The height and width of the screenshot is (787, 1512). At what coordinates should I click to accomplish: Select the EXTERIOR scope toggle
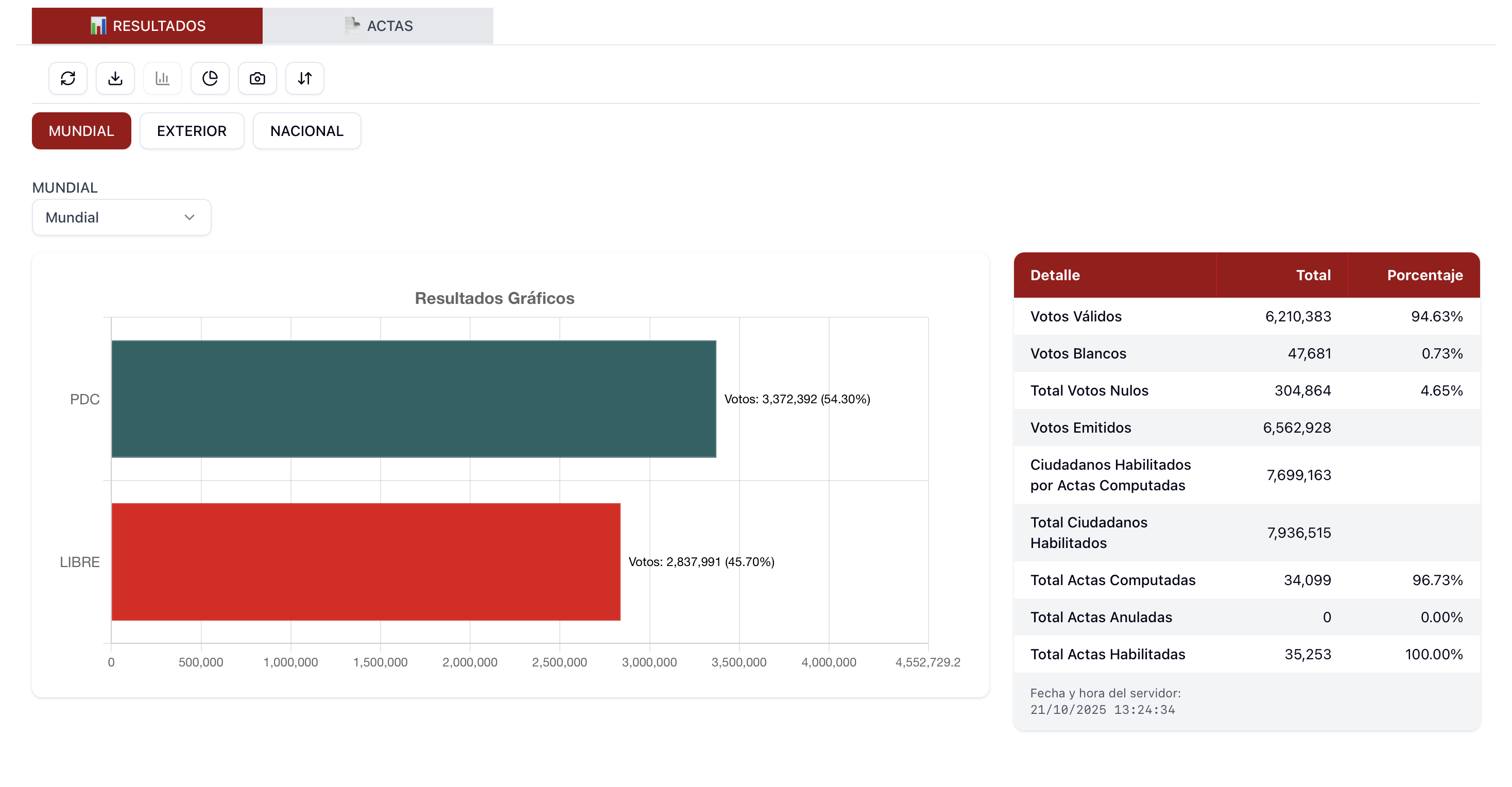pos(192,131)
